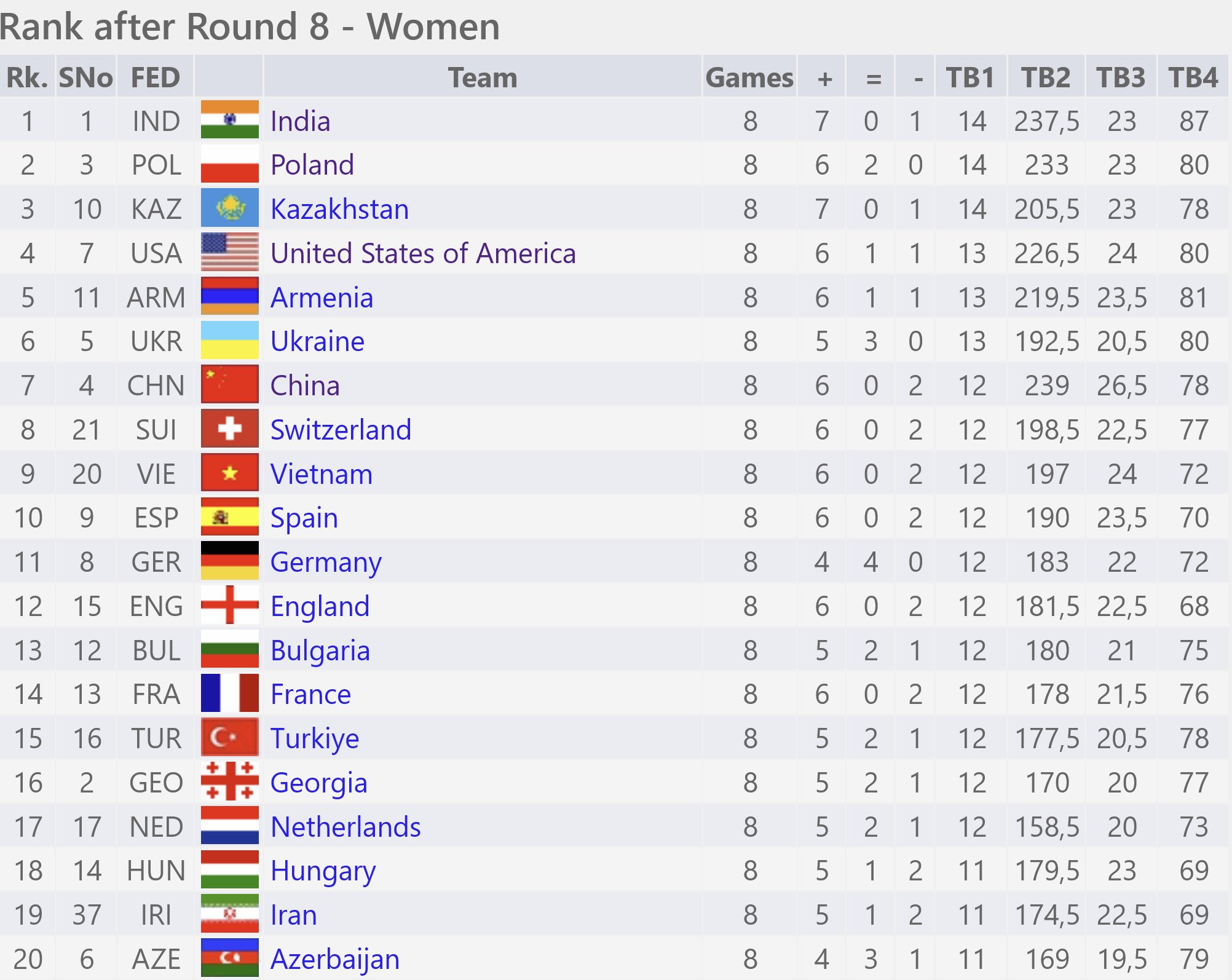
Task: Click the TB1 column header
Action: pos(971,77)
